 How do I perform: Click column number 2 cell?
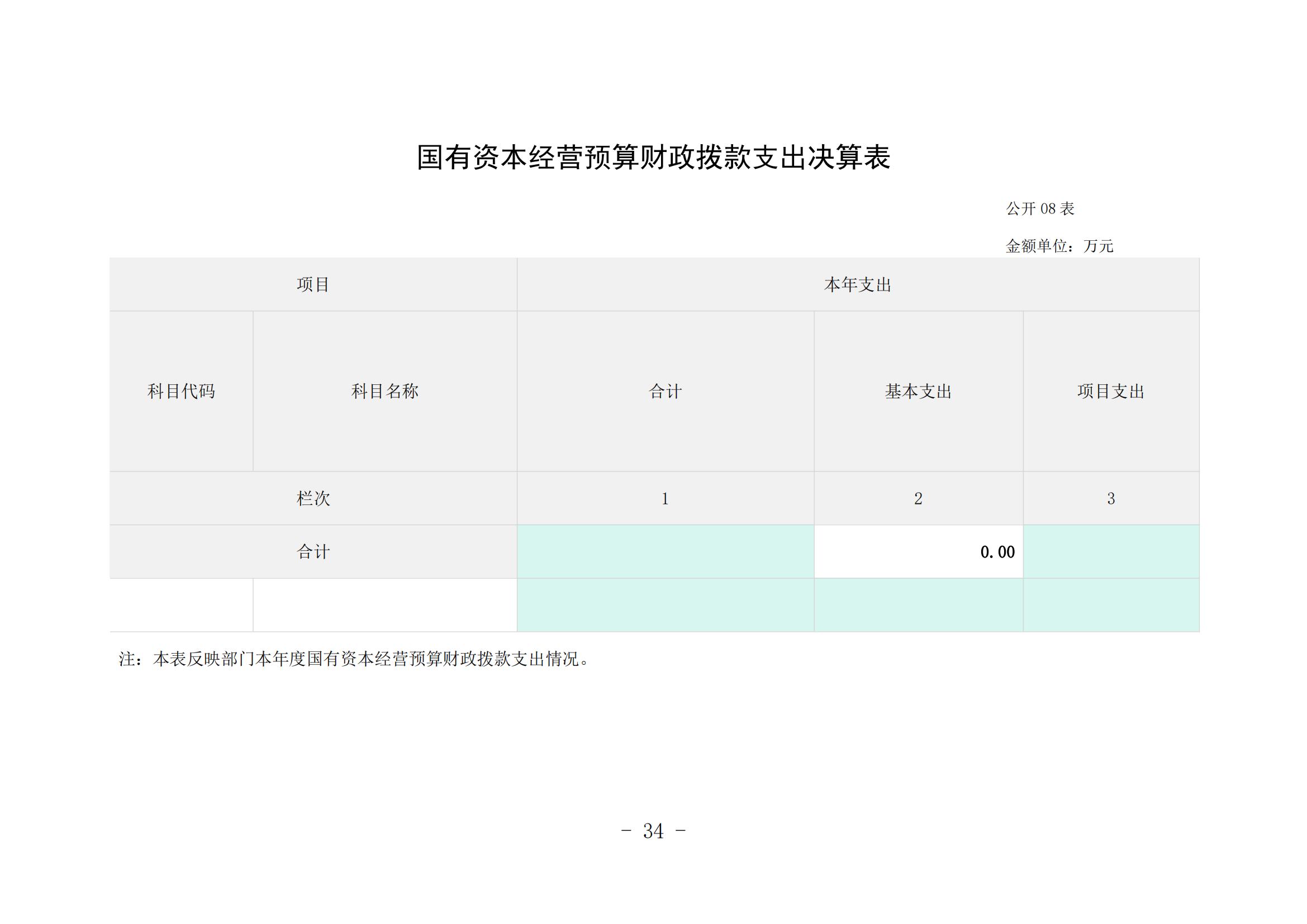(x=918, y=498)
